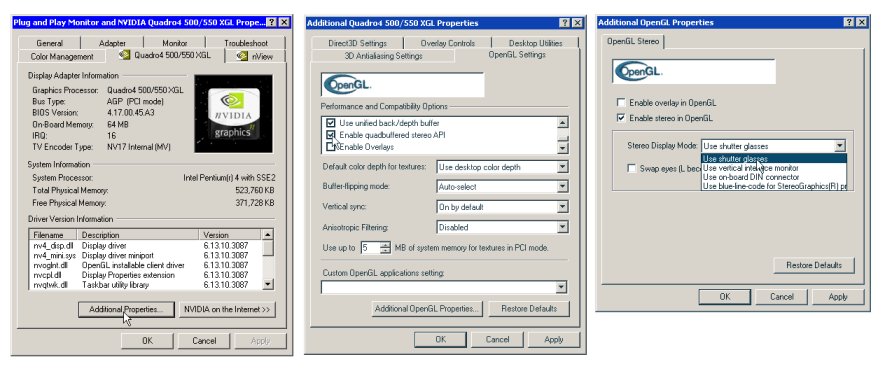This screenshot has height=371, width=885.
Task: Click NVIDIA on the Internet button
Action: click(227, 309)
